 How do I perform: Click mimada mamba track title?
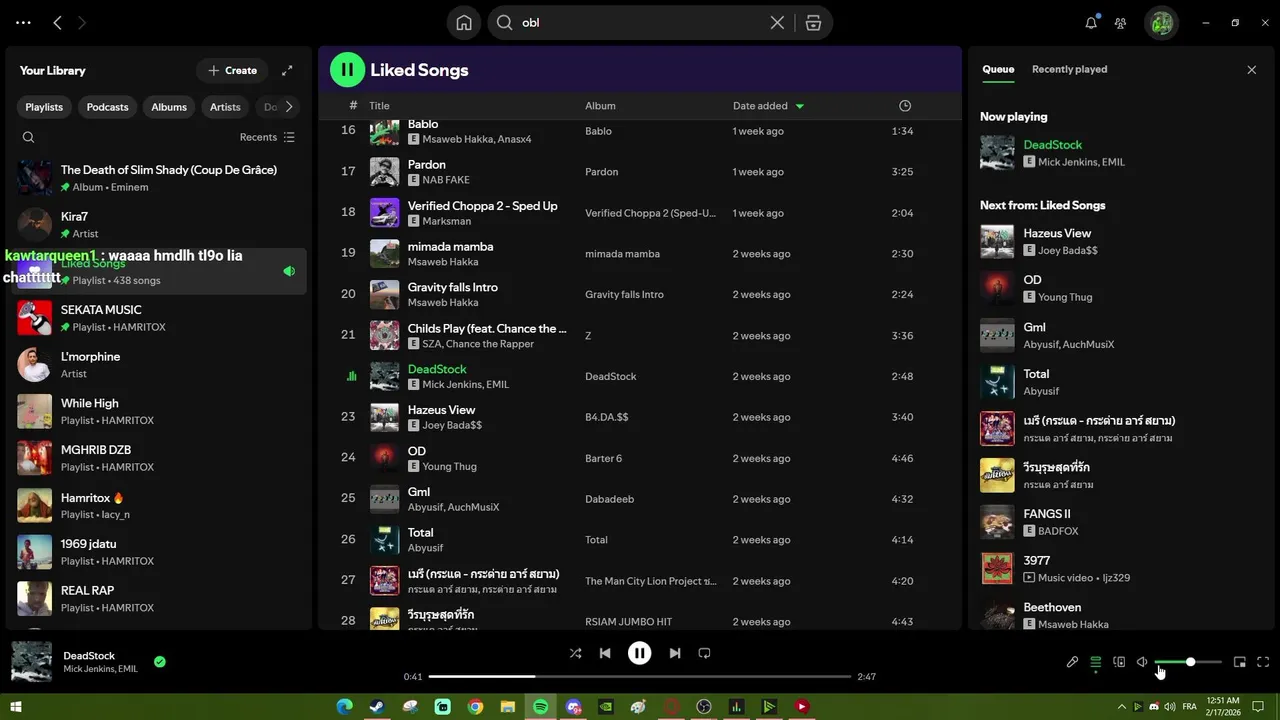pos(450,246)
